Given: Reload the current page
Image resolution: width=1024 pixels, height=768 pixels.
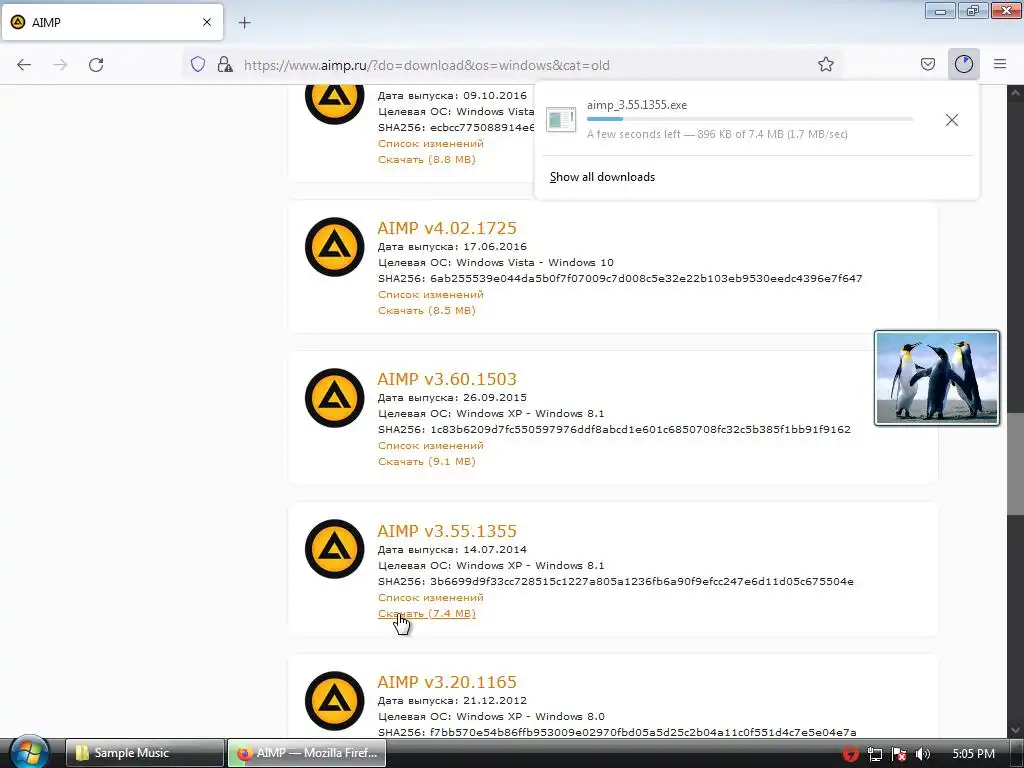Looking at the screenshot, I should pyautogui.click(x=96, y=65).
